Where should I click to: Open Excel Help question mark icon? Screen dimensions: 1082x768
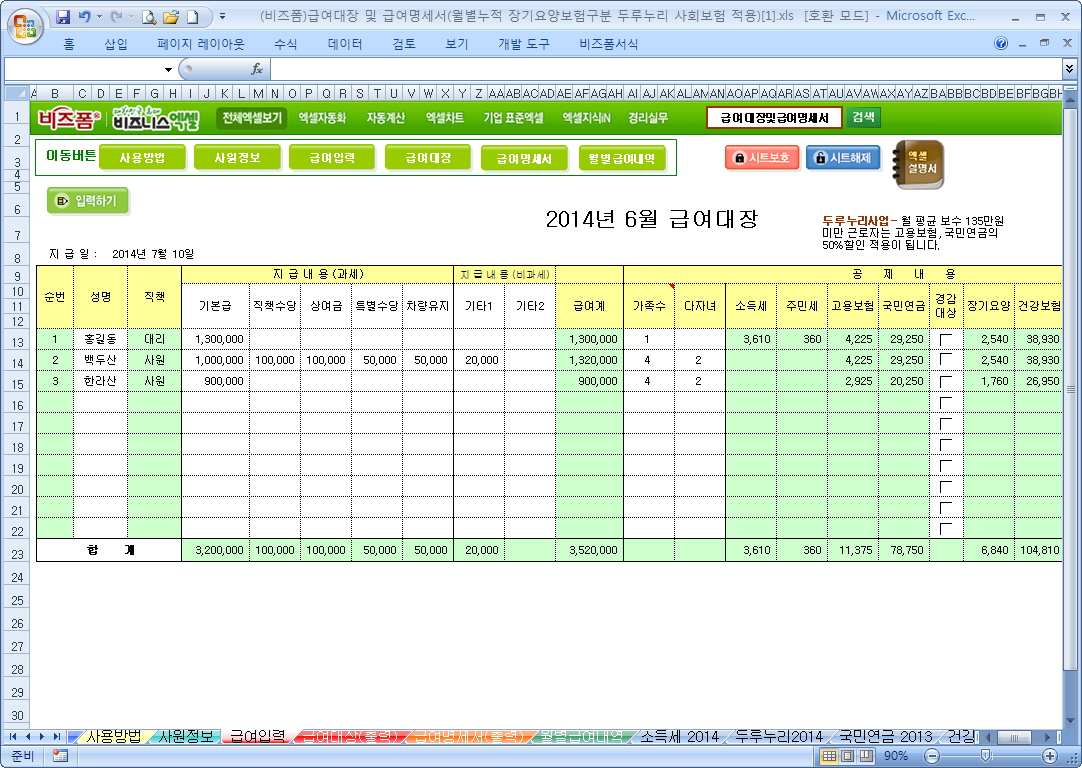[x=1001, y=44]
